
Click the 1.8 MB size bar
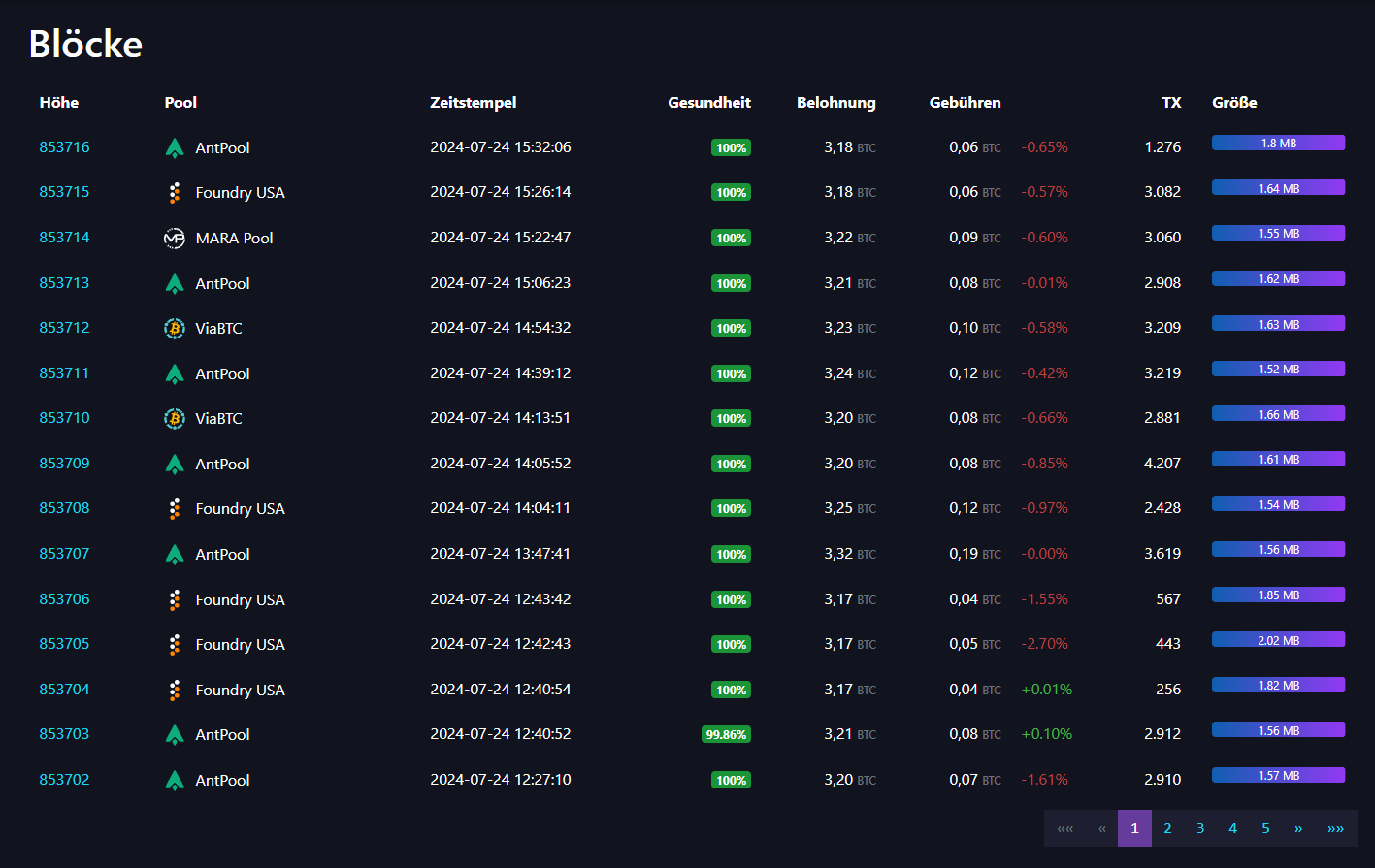click(1278, 143)
